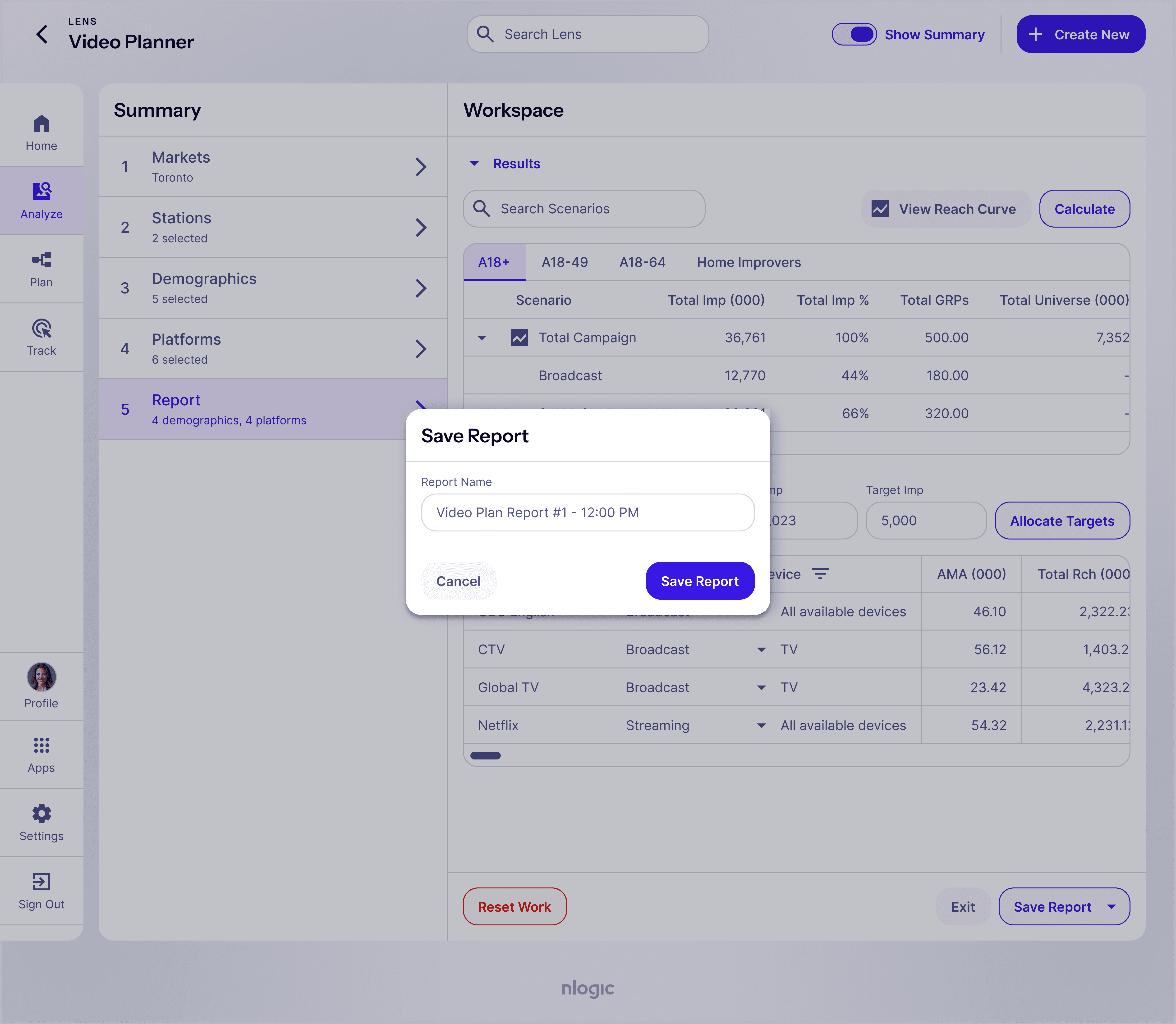Expand the Netflix platform type dropdown
Viewport: 1176px width, 1024px height.
point(761,726)
